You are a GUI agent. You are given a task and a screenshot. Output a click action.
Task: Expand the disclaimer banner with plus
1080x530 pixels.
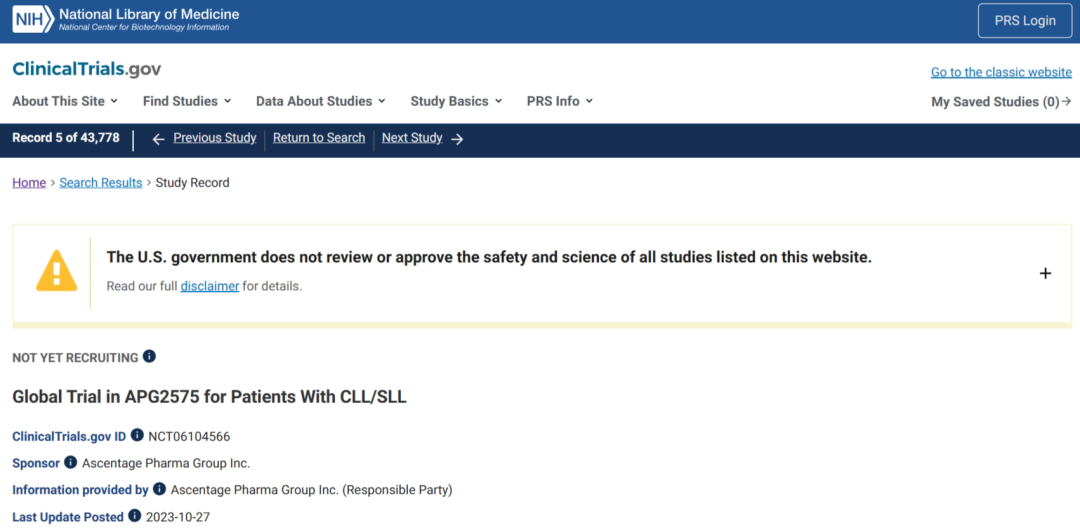click(x=1045, y=273)
